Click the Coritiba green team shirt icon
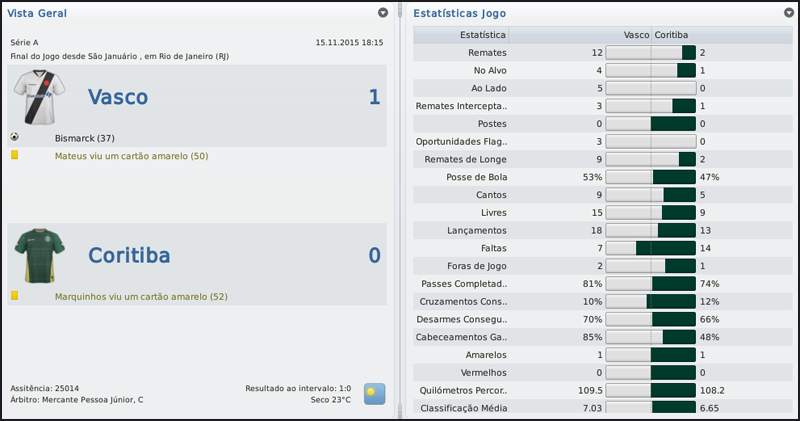Viewport: 800px width, 421px height. (38, 255)
